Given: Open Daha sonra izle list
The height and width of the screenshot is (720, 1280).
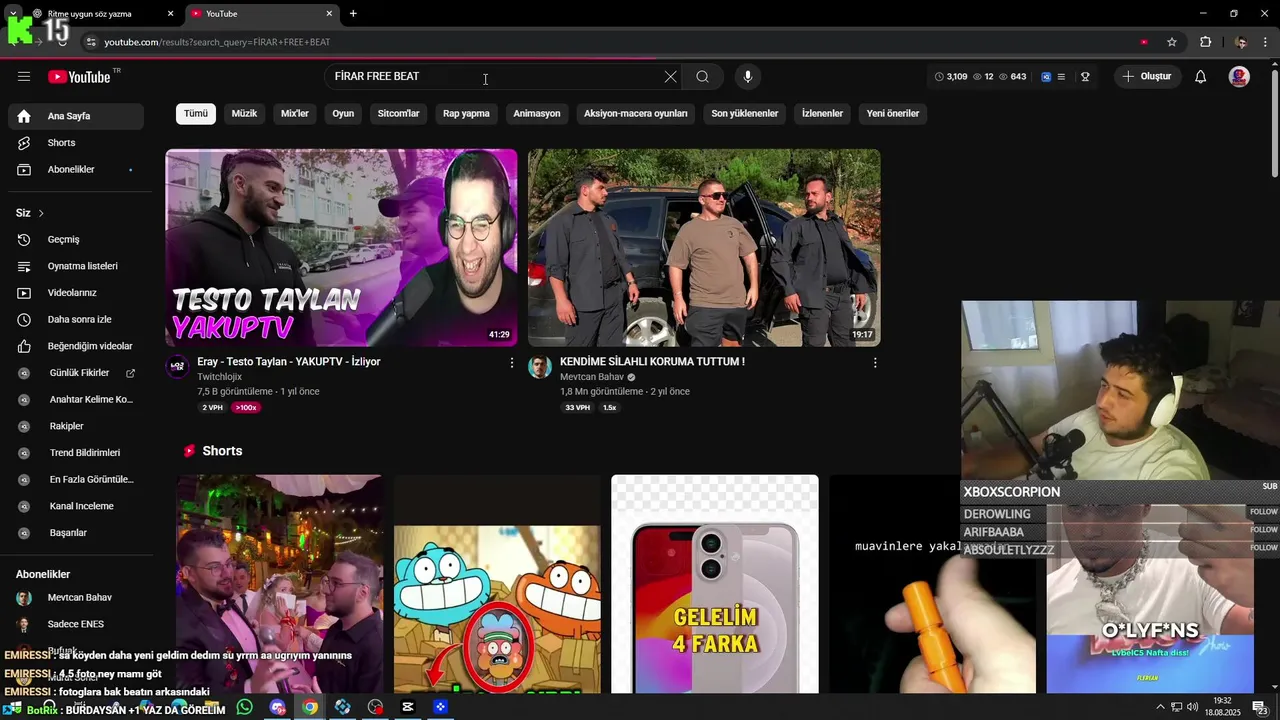Looking at the screenshot, I should click(76, 320).
